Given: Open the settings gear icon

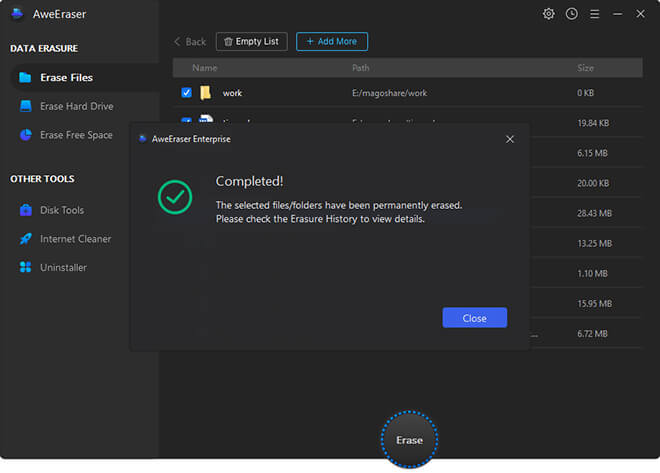Looking at the screenshot, I should pyautogui.click(x=548, y=14).
